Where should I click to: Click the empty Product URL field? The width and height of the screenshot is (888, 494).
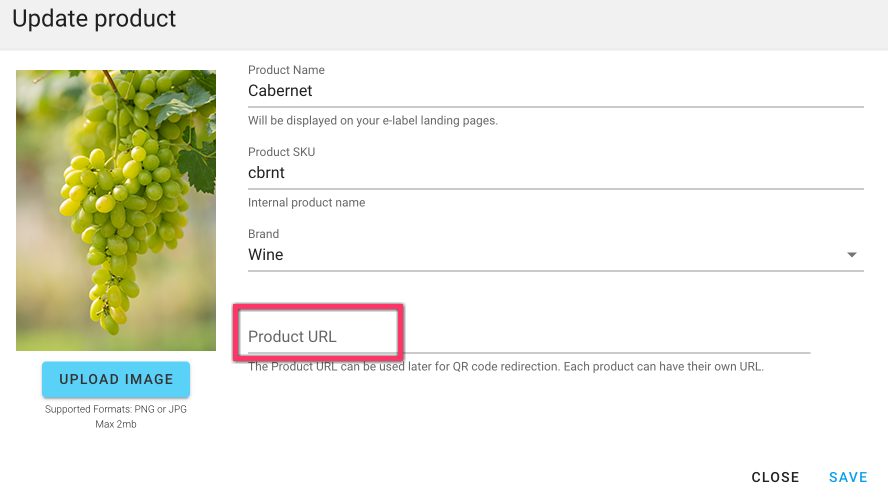529,337
